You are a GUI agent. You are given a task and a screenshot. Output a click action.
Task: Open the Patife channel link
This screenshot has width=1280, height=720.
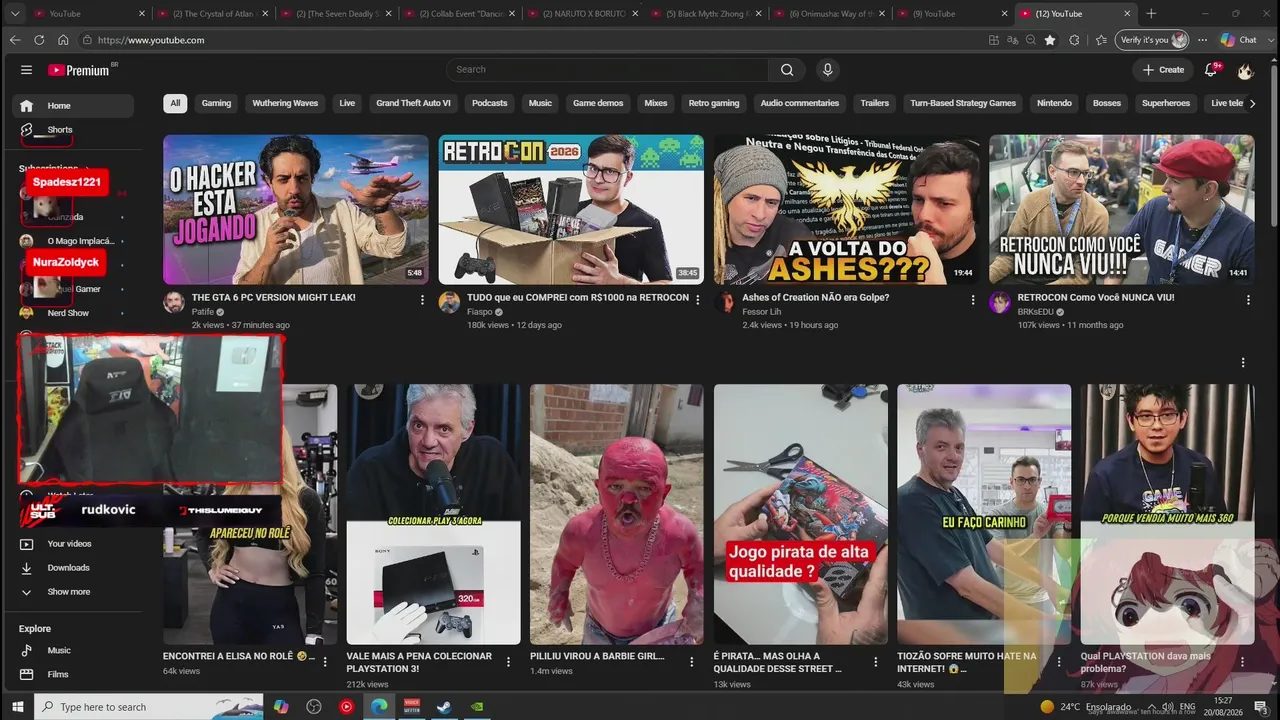click(x=203, y=312)
